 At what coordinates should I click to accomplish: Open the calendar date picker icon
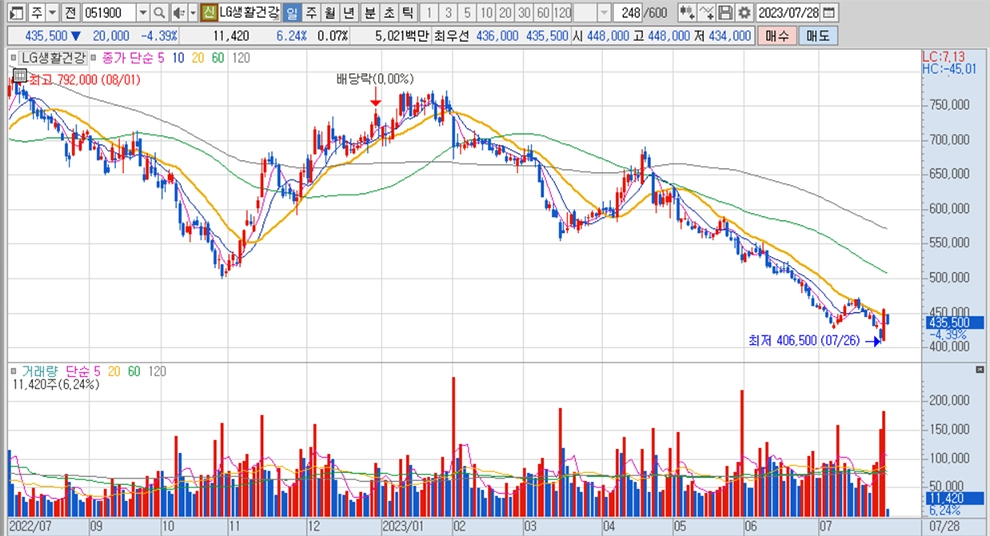pos(827,13)
